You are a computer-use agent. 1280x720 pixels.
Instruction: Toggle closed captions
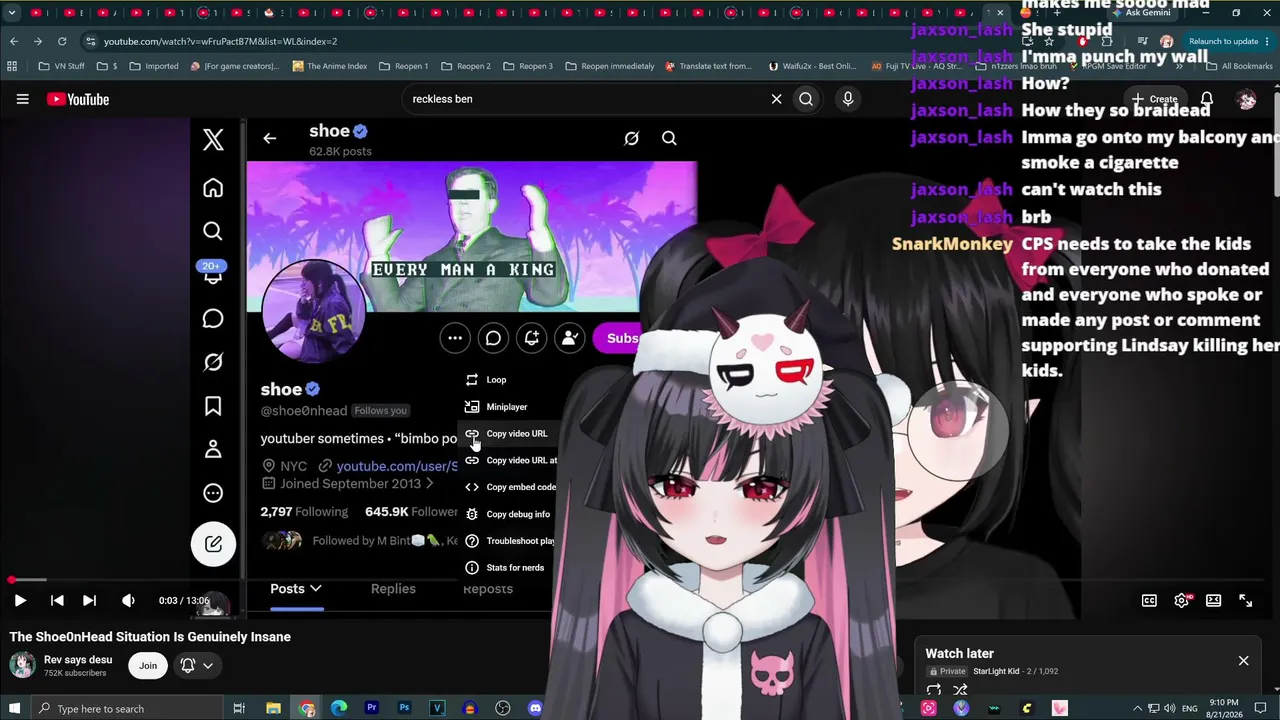click(x=1149, y=600)
